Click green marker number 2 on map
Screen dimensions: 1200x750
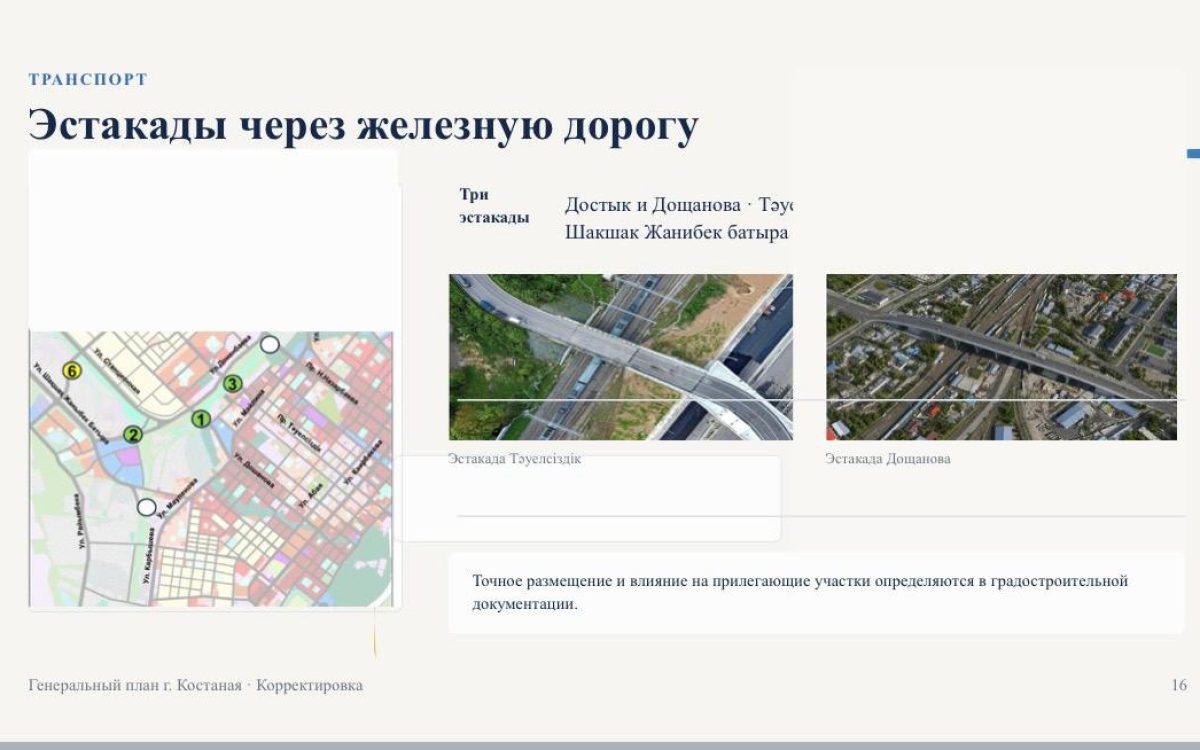tap(133, 435)
